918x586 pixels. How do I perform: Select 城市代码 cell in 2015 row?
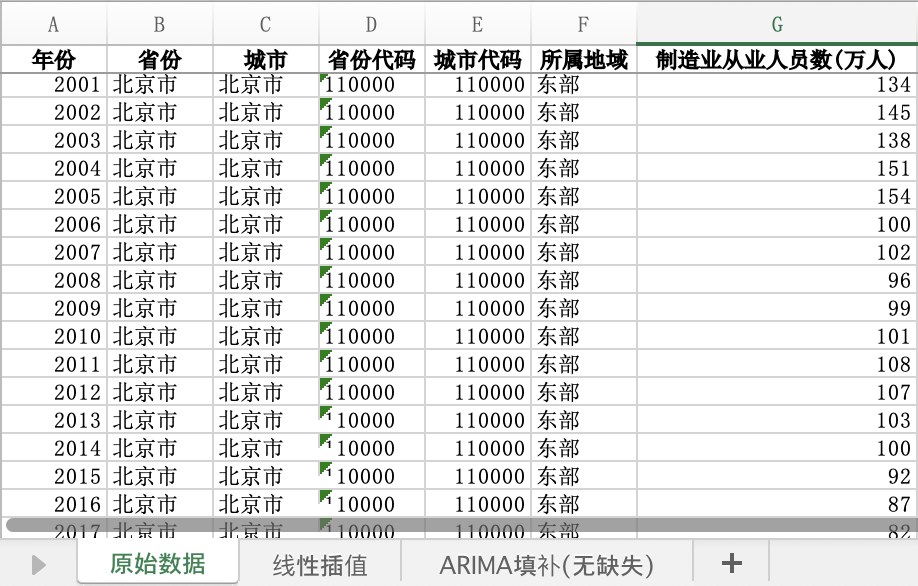478,476
